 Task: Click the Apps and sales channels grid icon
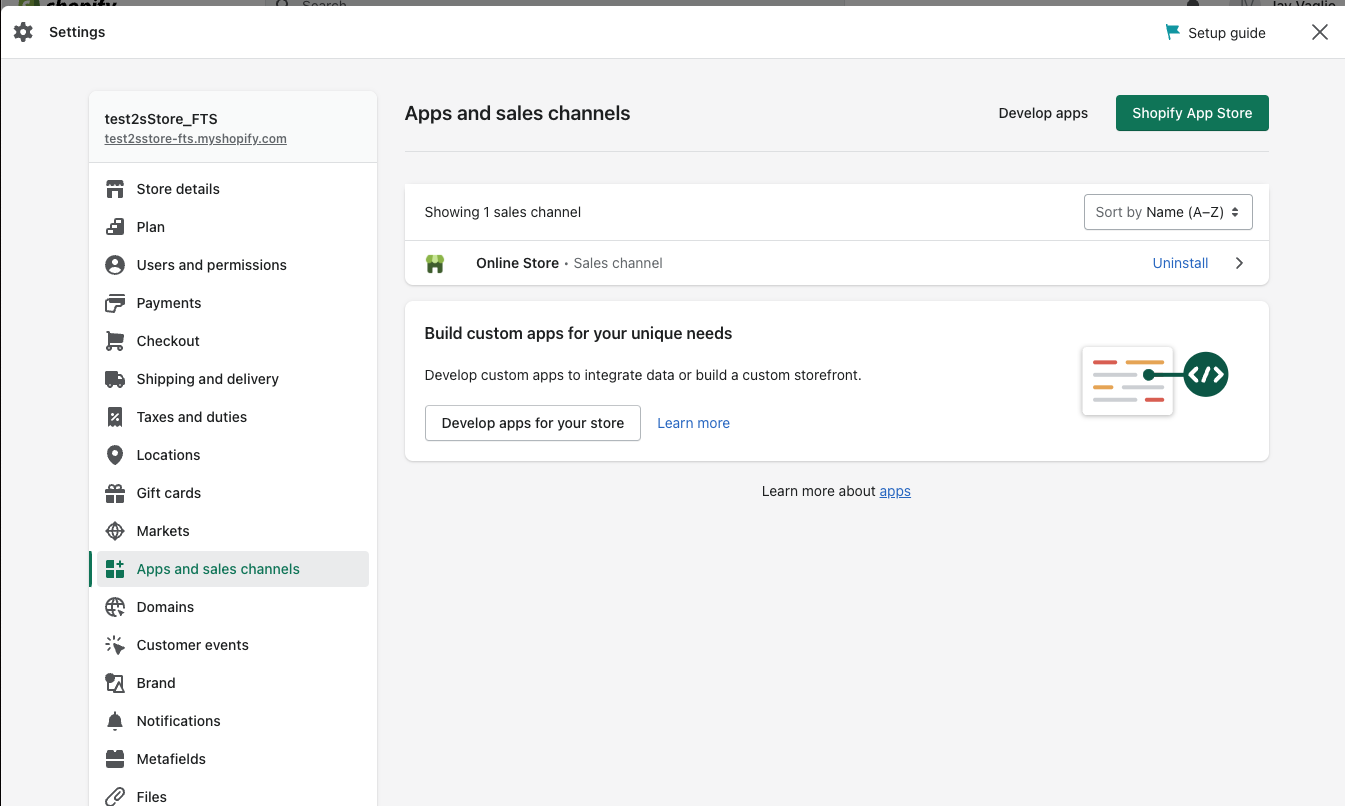coord(115,569)
